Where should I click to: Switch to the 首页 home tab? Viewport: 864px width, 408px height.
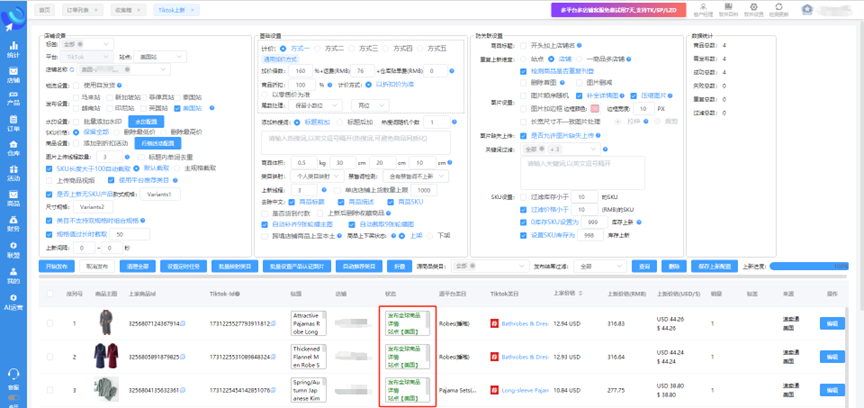point(46,10)
